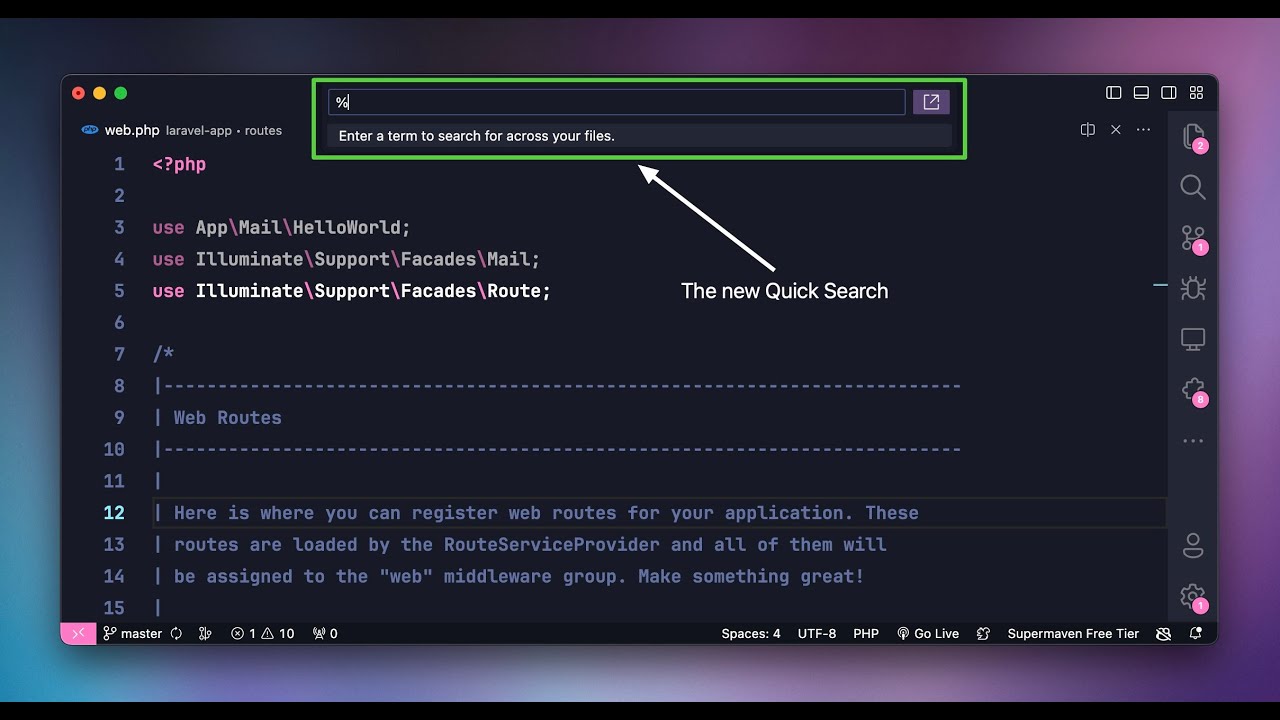Change PHP language mode in status bar
The width and height of the screenshot is (1280, 720).
tap(866, 634)
